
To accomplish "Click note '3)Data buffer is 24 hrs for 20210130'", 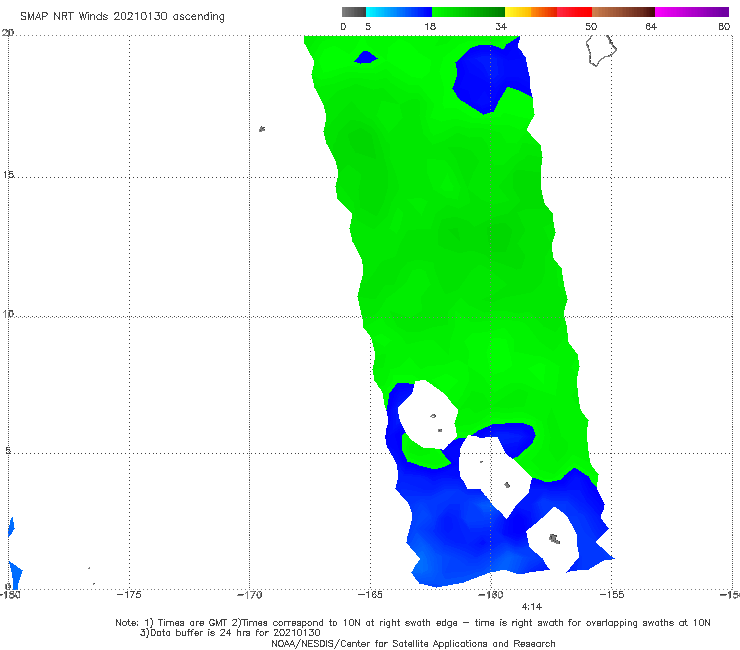I will coord(230,633).
